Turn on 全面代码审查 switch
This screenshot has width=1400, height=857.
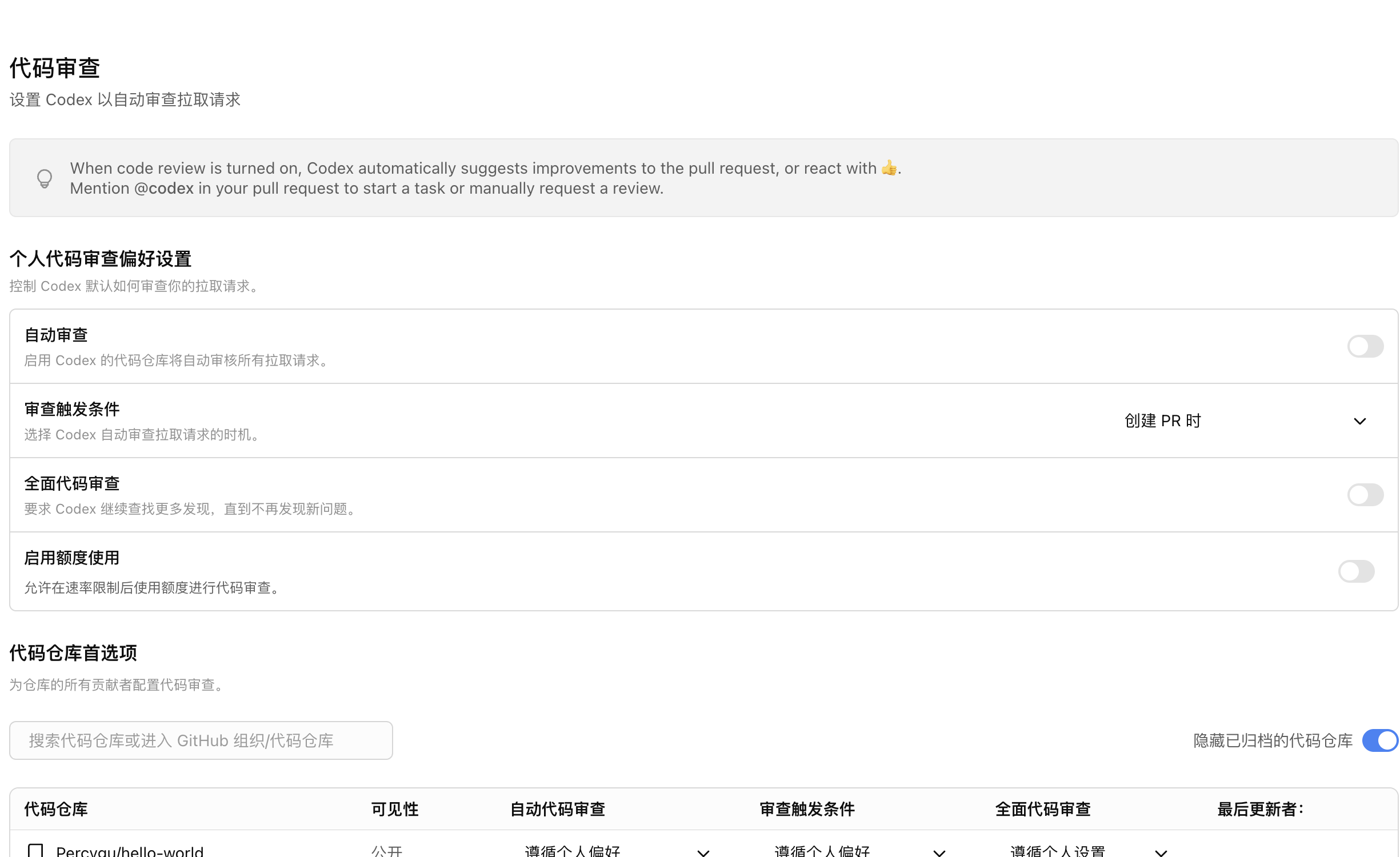1365,495
